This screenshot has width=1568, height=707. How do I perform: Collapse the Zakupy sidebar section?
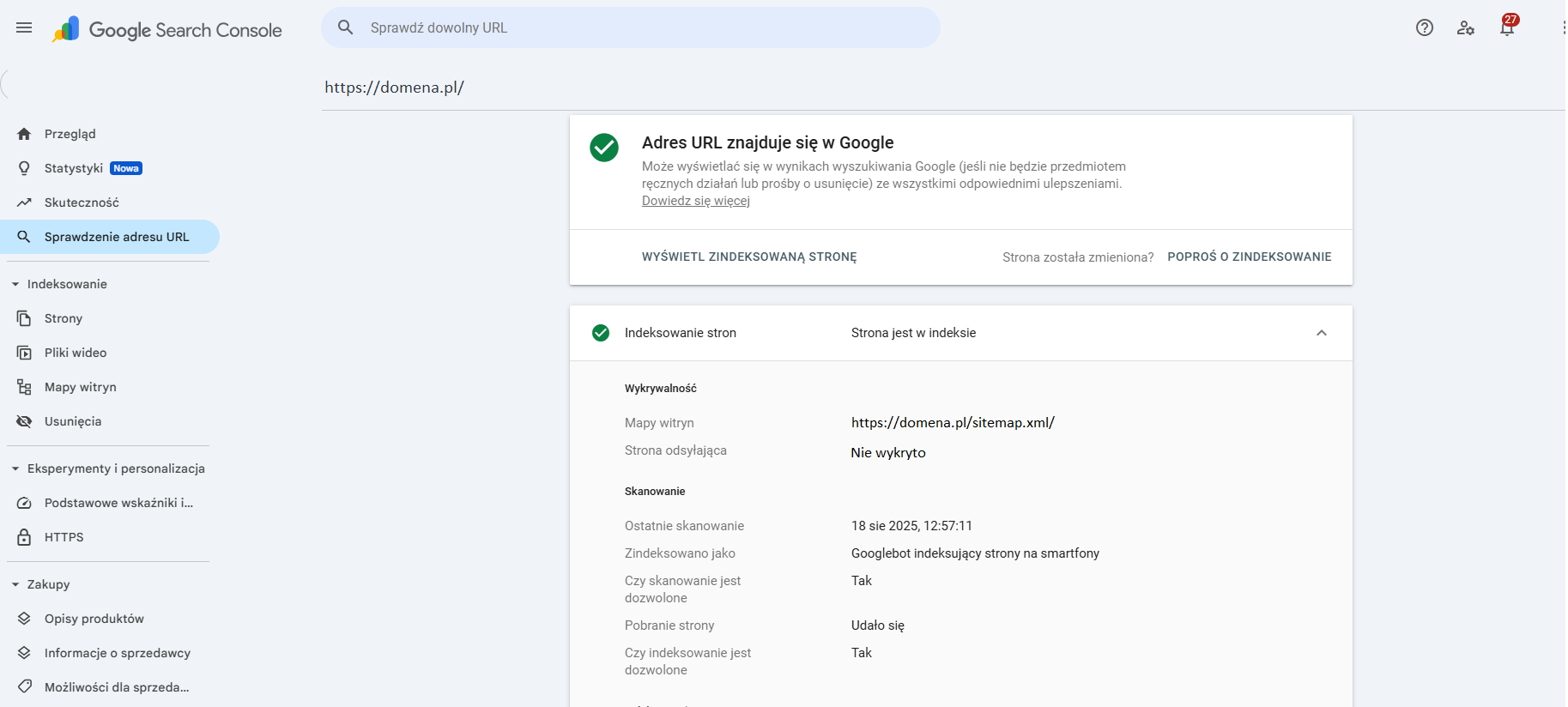pyautogui.click(x=15, y=584)
